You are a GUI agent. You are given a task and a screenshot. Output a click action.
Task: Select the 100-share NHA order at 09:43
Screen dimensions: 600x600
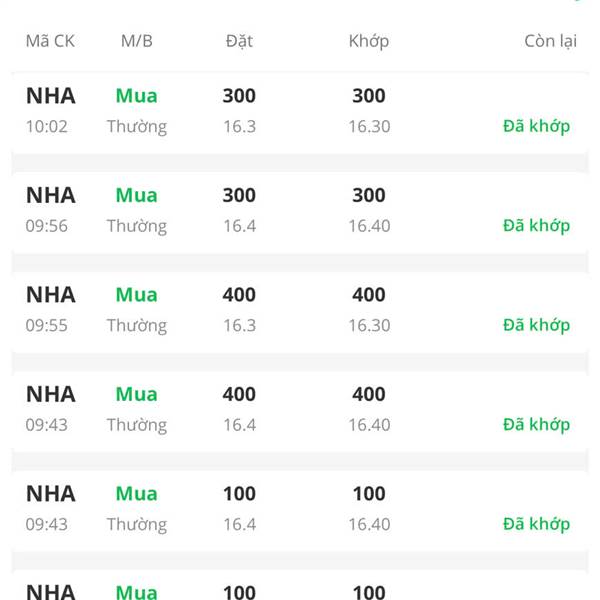300,510
